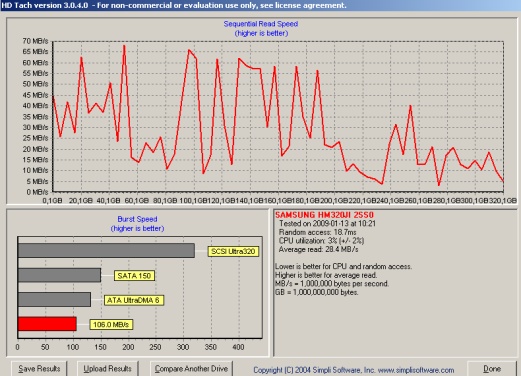Image resolution: width=521 pixels, height=376 pixels.
Task: Visit the www.simplisoftware.com copyright link
Action: coord(416,370)
